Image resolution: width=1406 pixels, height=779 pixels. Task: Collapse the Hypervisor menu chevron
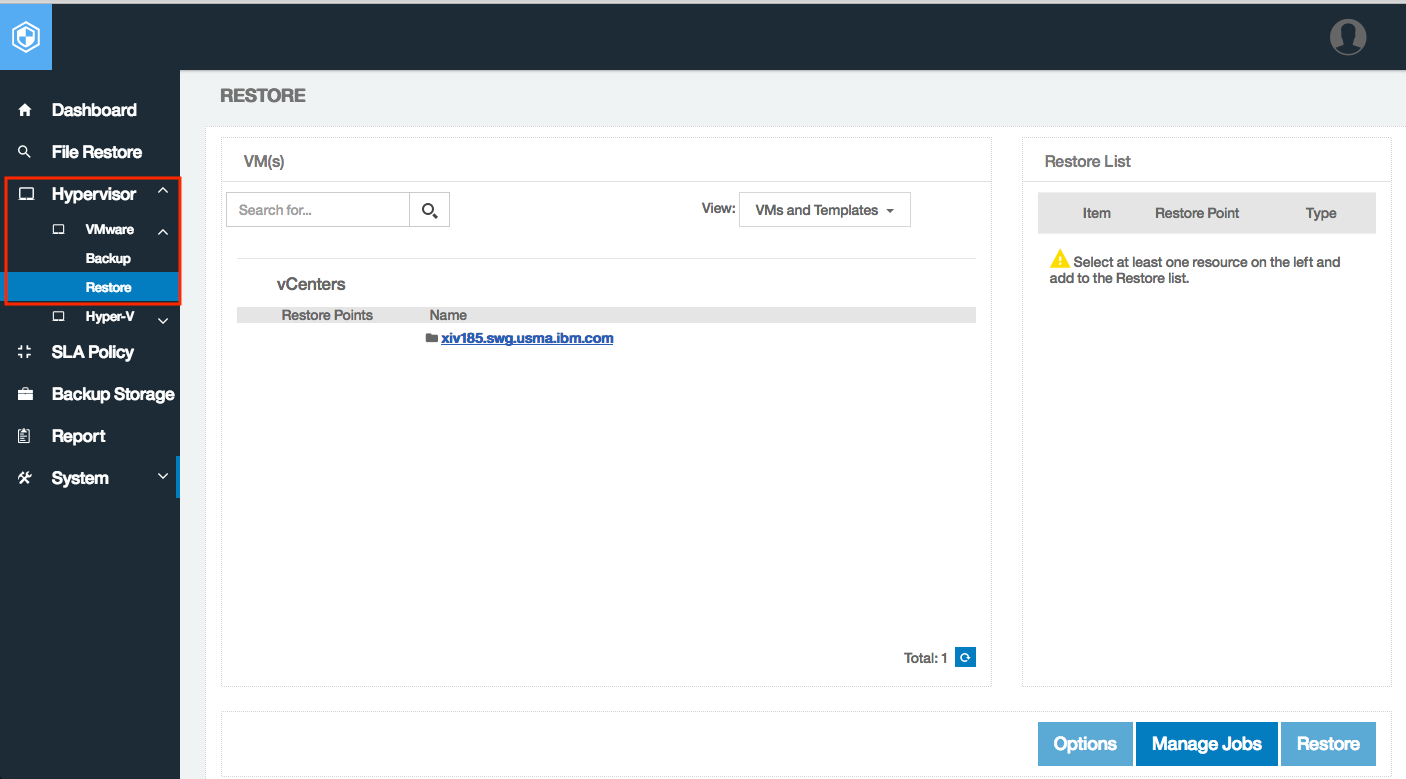click(x=163, y=191)
